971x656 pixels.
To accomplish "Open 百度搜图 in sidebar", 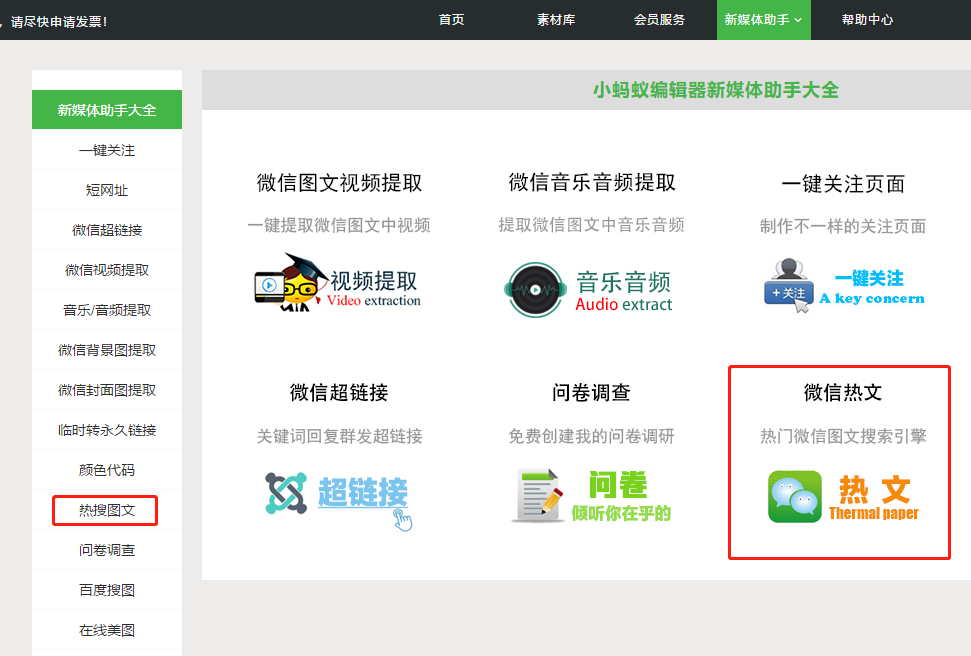I will pyautogui.click(x=107, y=590).
